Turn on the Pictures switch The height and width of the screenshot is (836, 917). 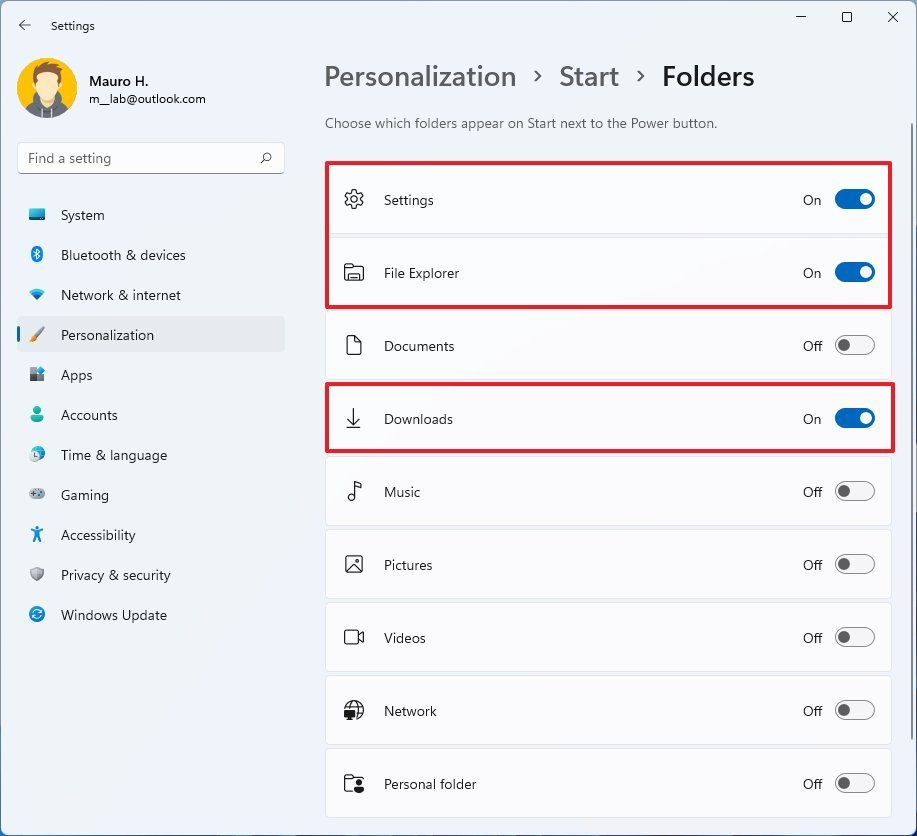click(854, 564)
